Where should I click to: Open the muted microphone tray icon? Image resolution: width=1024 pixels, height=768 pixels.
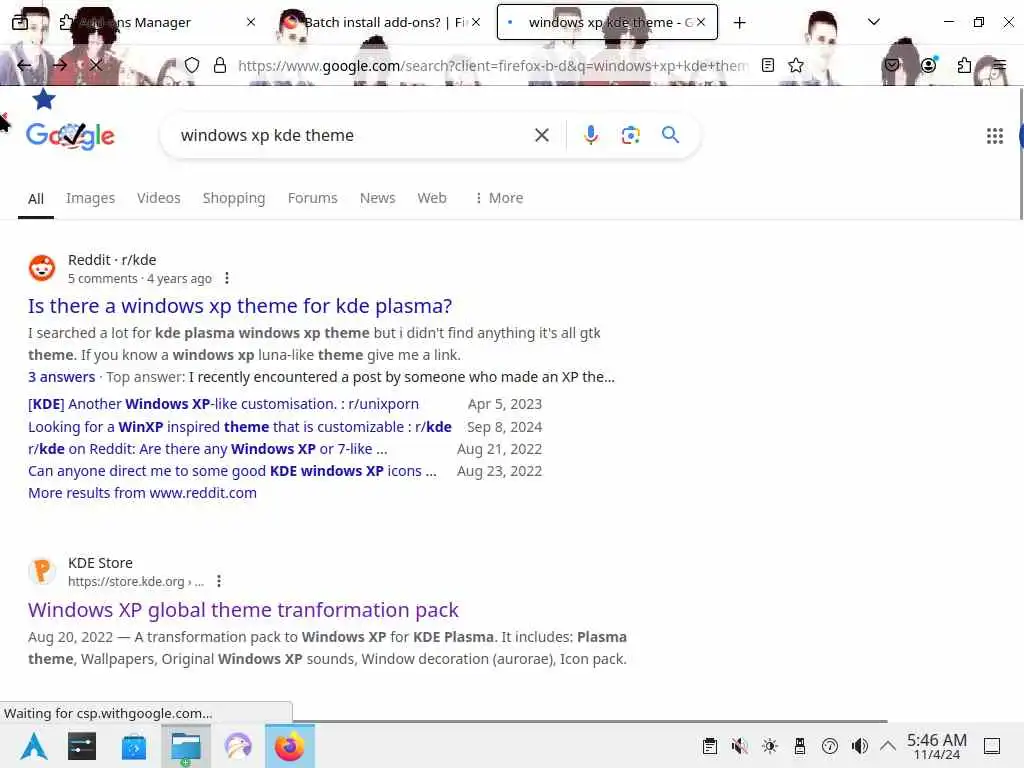point(739,746)
